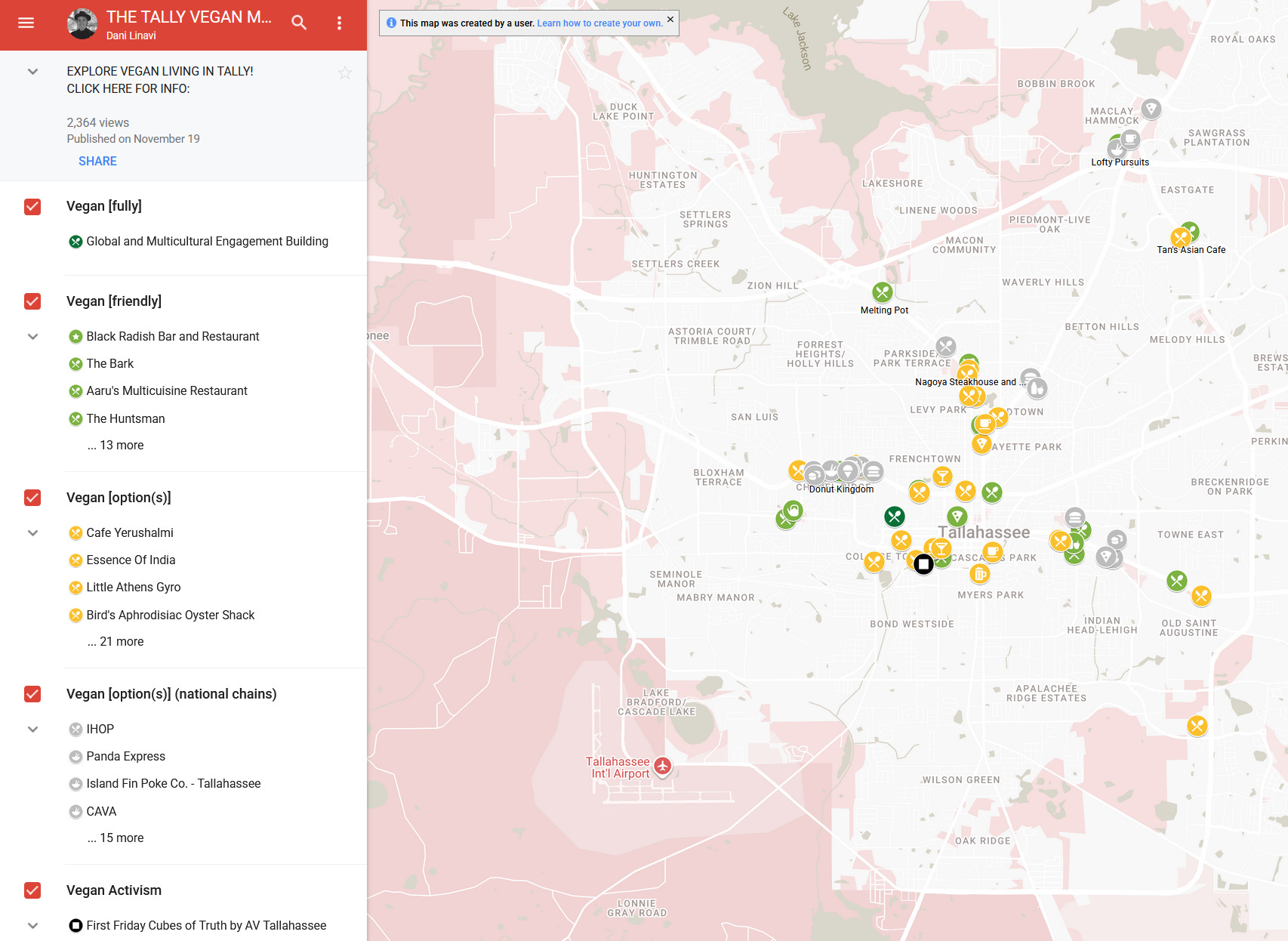The image size is (1288, 941).
Task: Show 15 more national chains
Action: tap(116, 838)
